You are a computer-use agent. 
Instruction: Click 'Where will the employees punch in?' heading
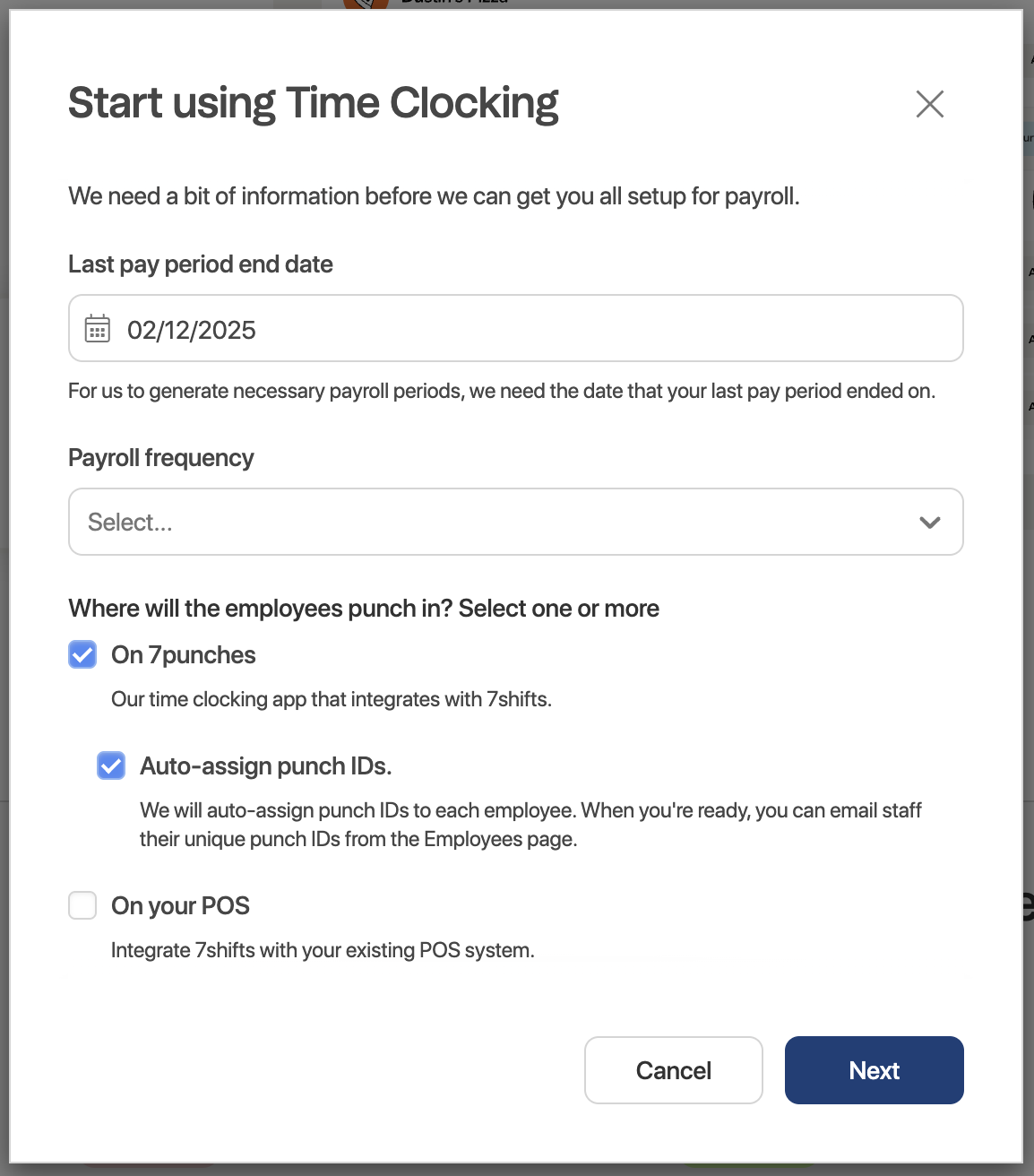(x=364, y=609)
